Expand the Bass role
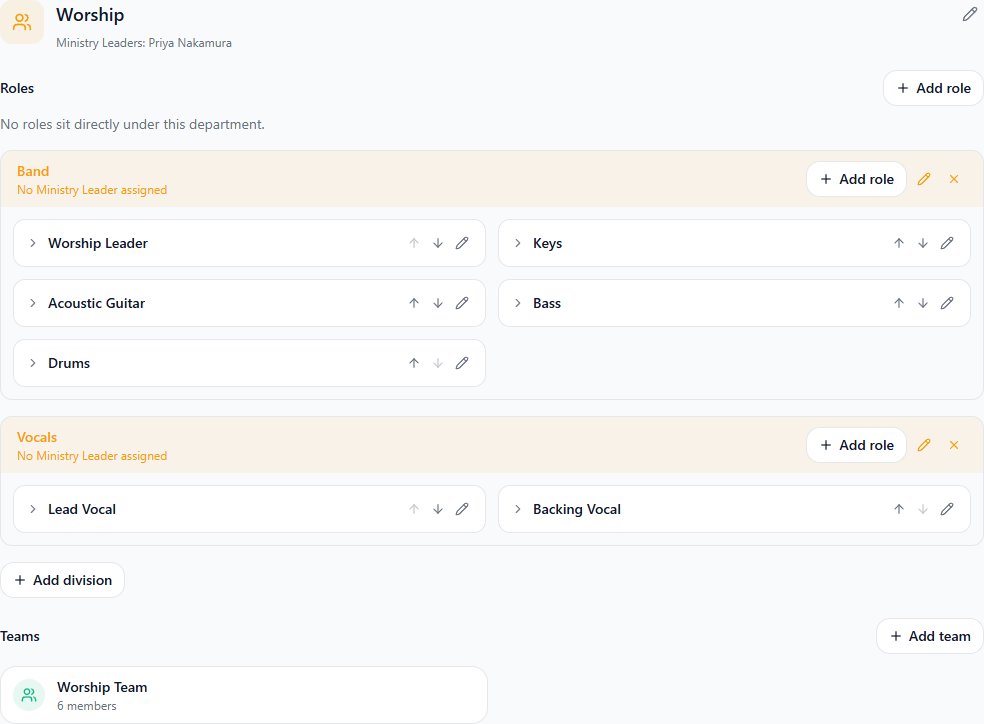The image size is (984, 724). 518,304
